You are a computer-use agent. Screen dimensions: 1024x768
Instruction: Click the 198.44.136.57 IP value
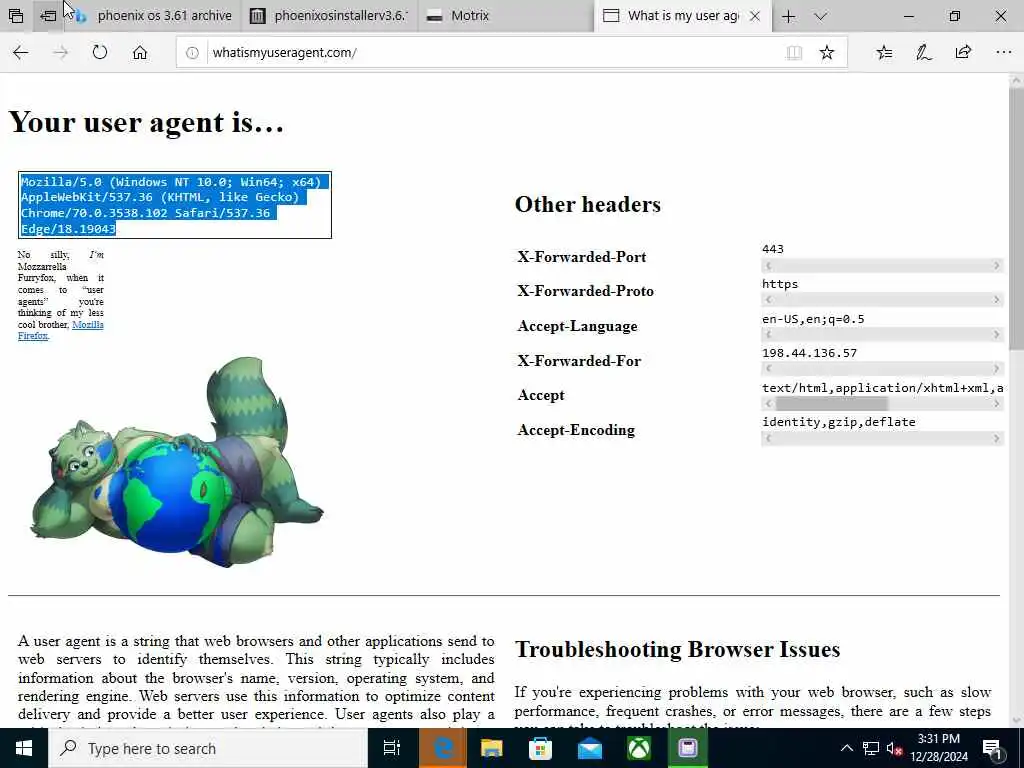tap(809, 353)
